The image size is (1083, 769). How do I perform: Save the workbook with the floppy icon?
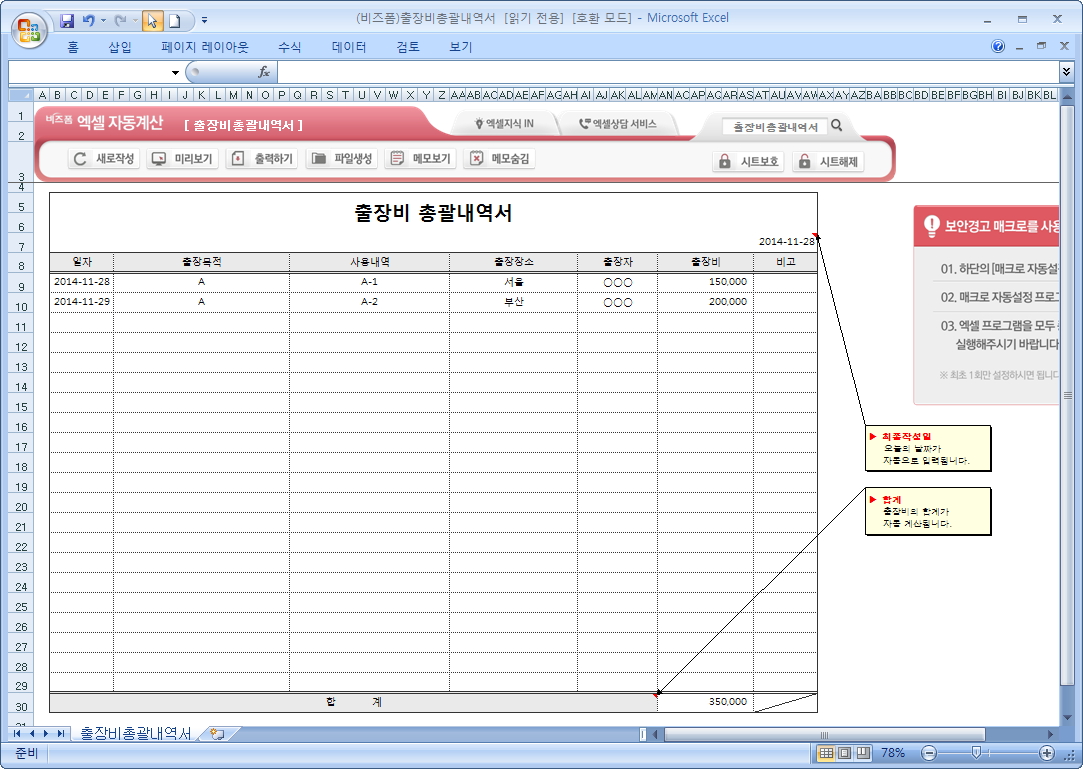coord(67,21)
